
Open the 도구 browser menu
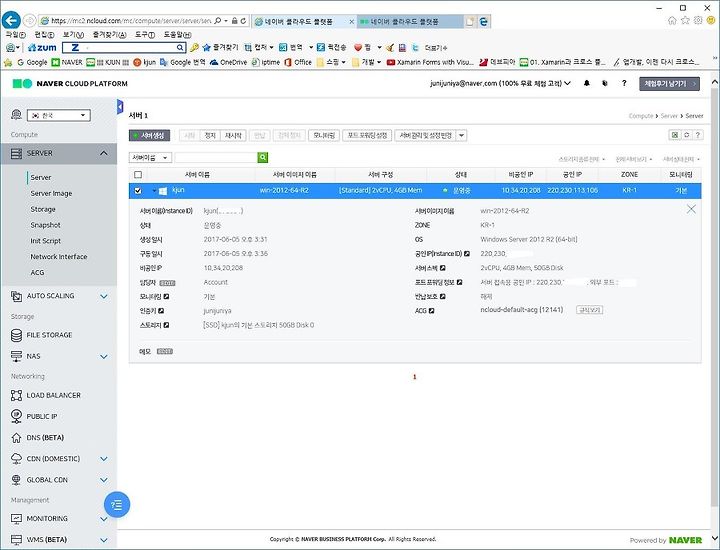[x=145, y=35]
